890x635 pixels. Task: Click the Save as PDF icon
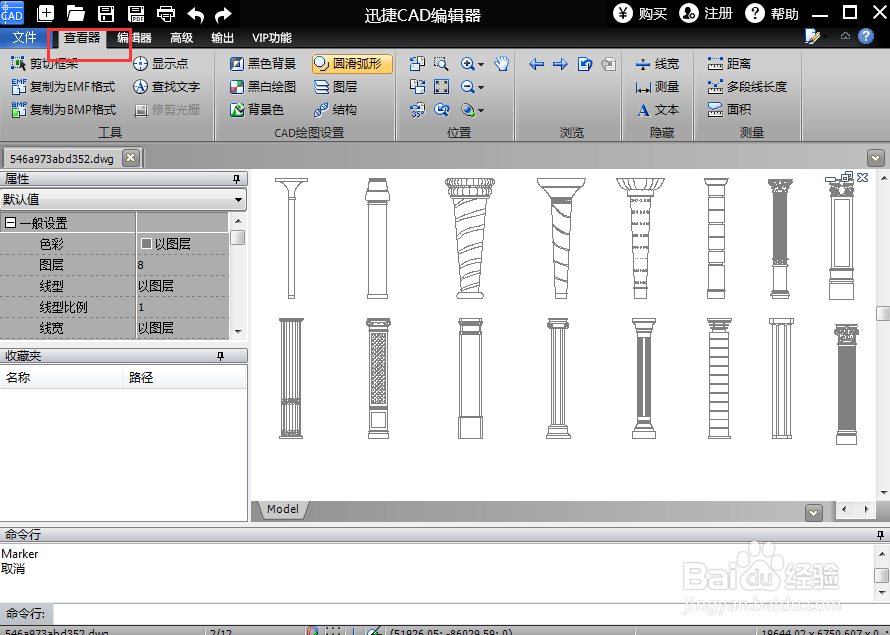click(136, 14)
